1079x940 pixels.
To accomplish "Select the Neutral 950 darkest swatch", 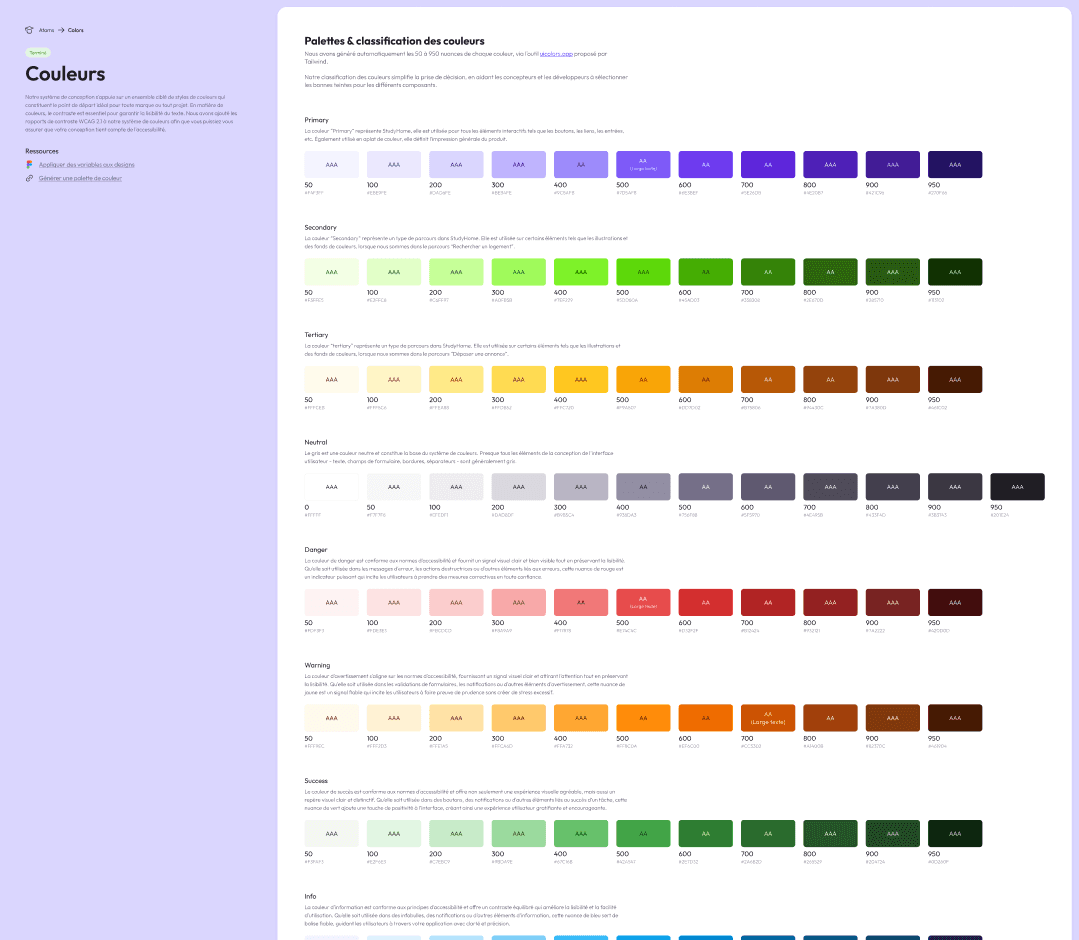I will pos(1017,485).
